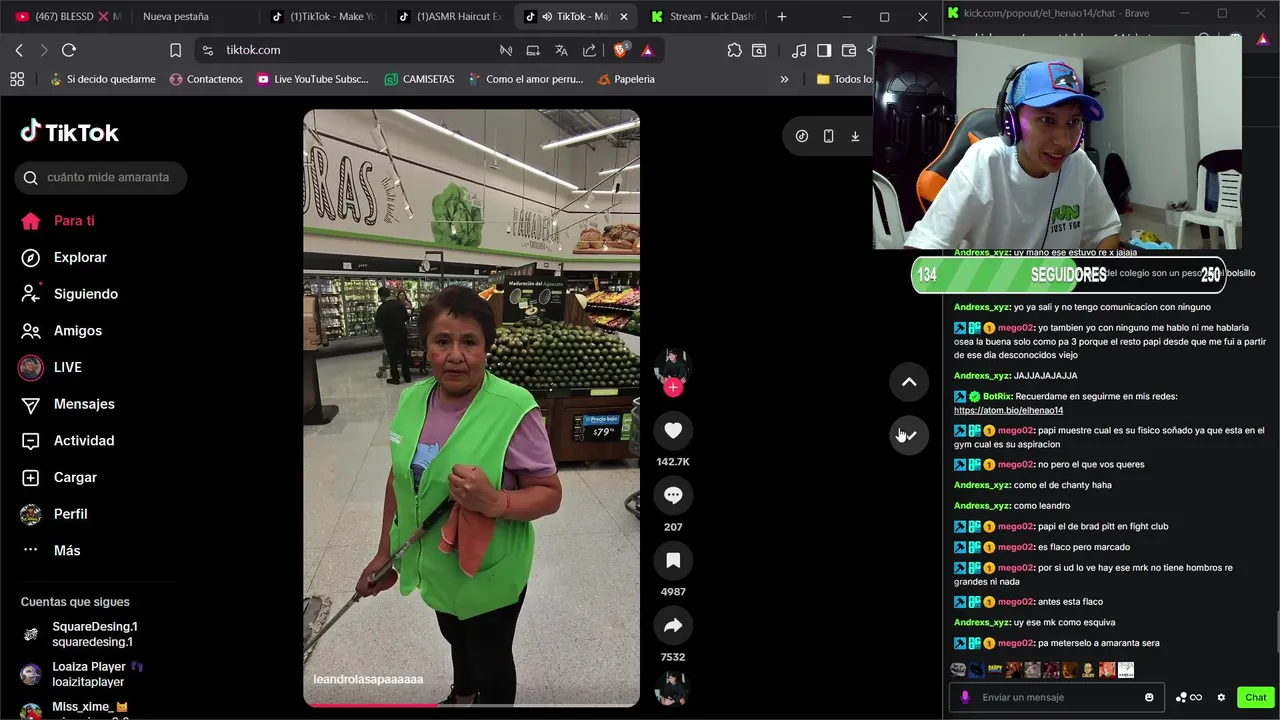Open the apps grid in bookmarks bar
The height and width of the screenshot is (720, 1280).
click(17, 79)
